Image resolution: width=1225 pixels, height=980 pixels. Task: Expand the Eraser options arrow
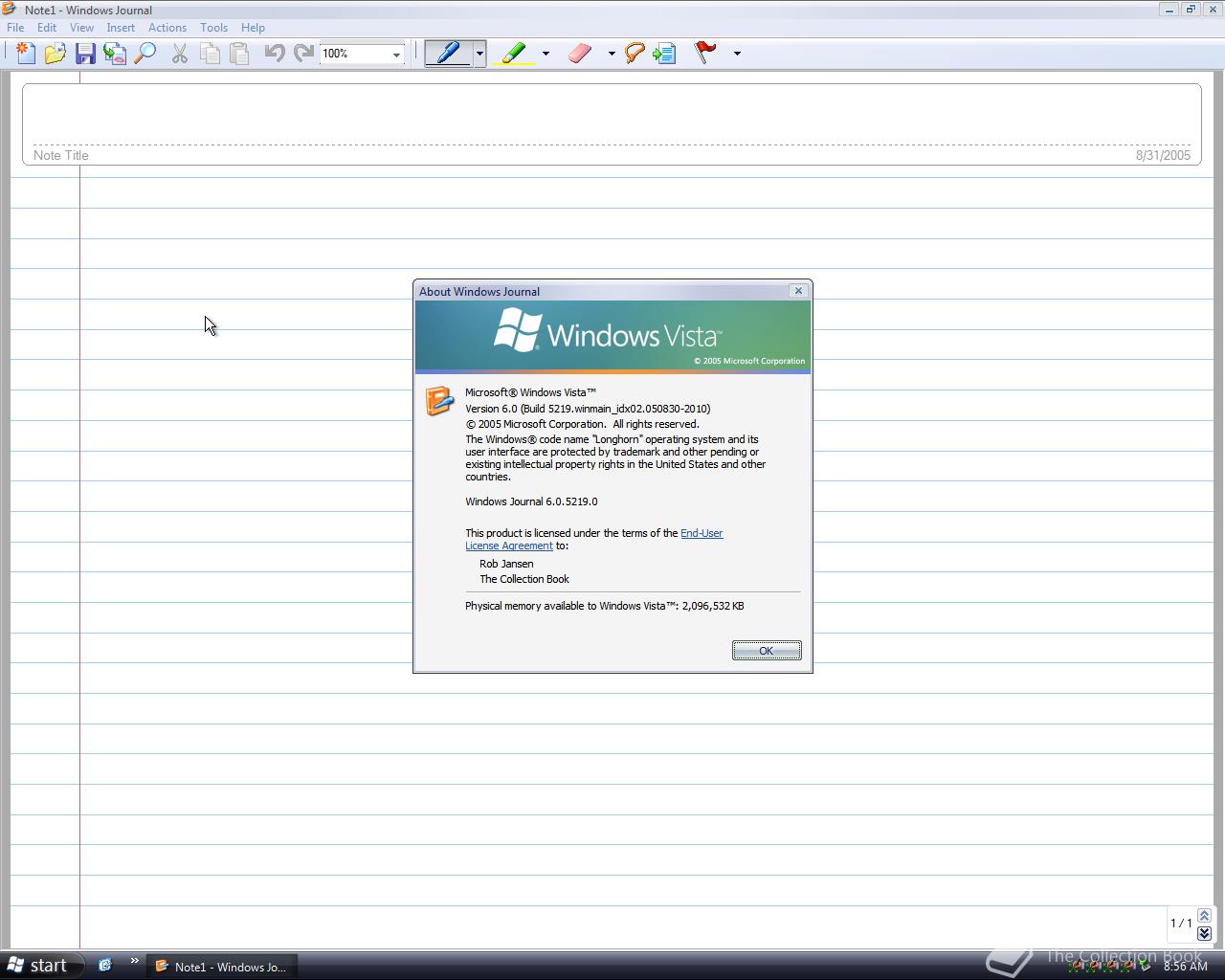(612, 54)
